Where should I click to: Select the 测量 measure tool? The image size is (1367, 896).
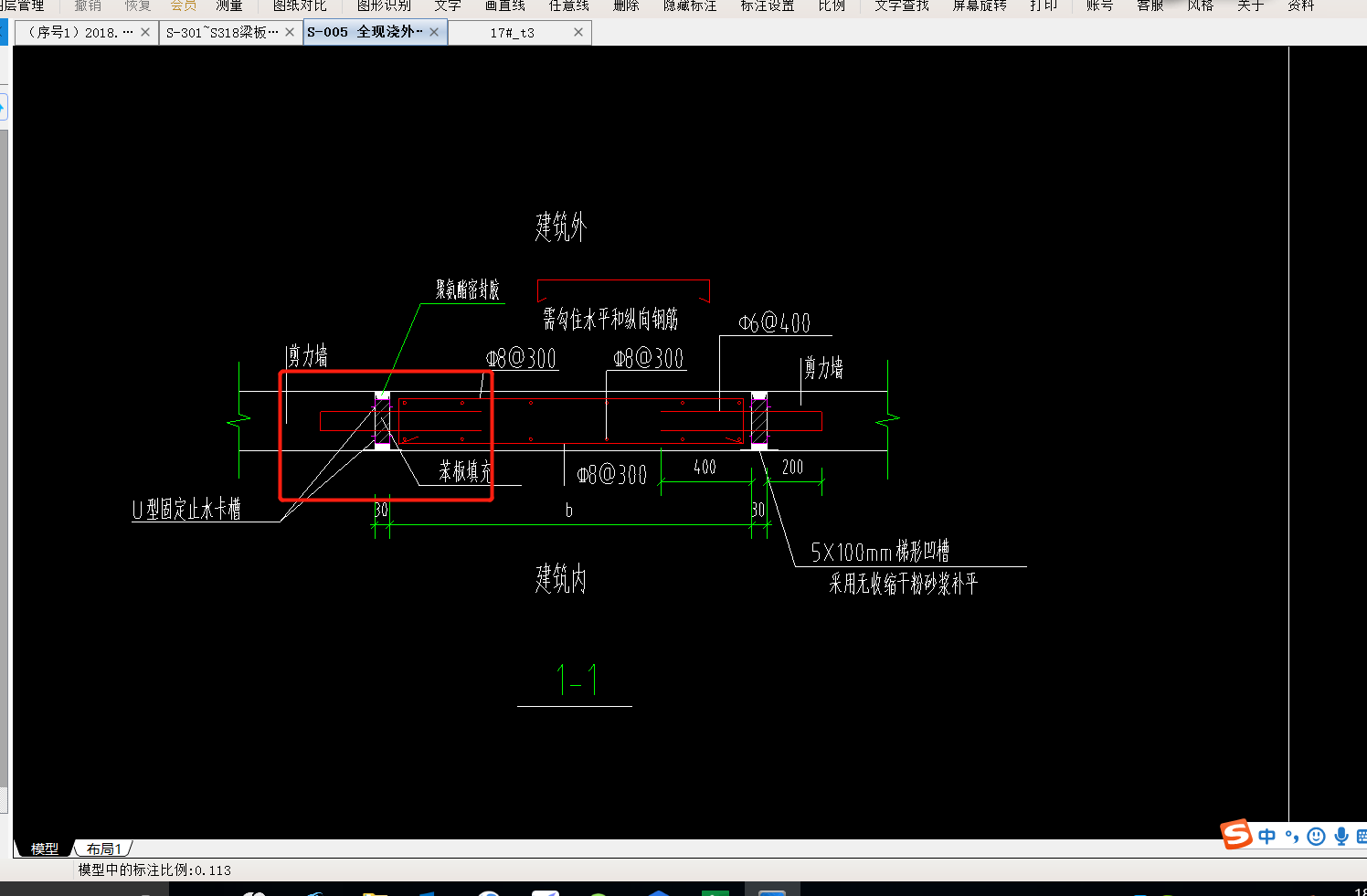[x=229, y=5]
